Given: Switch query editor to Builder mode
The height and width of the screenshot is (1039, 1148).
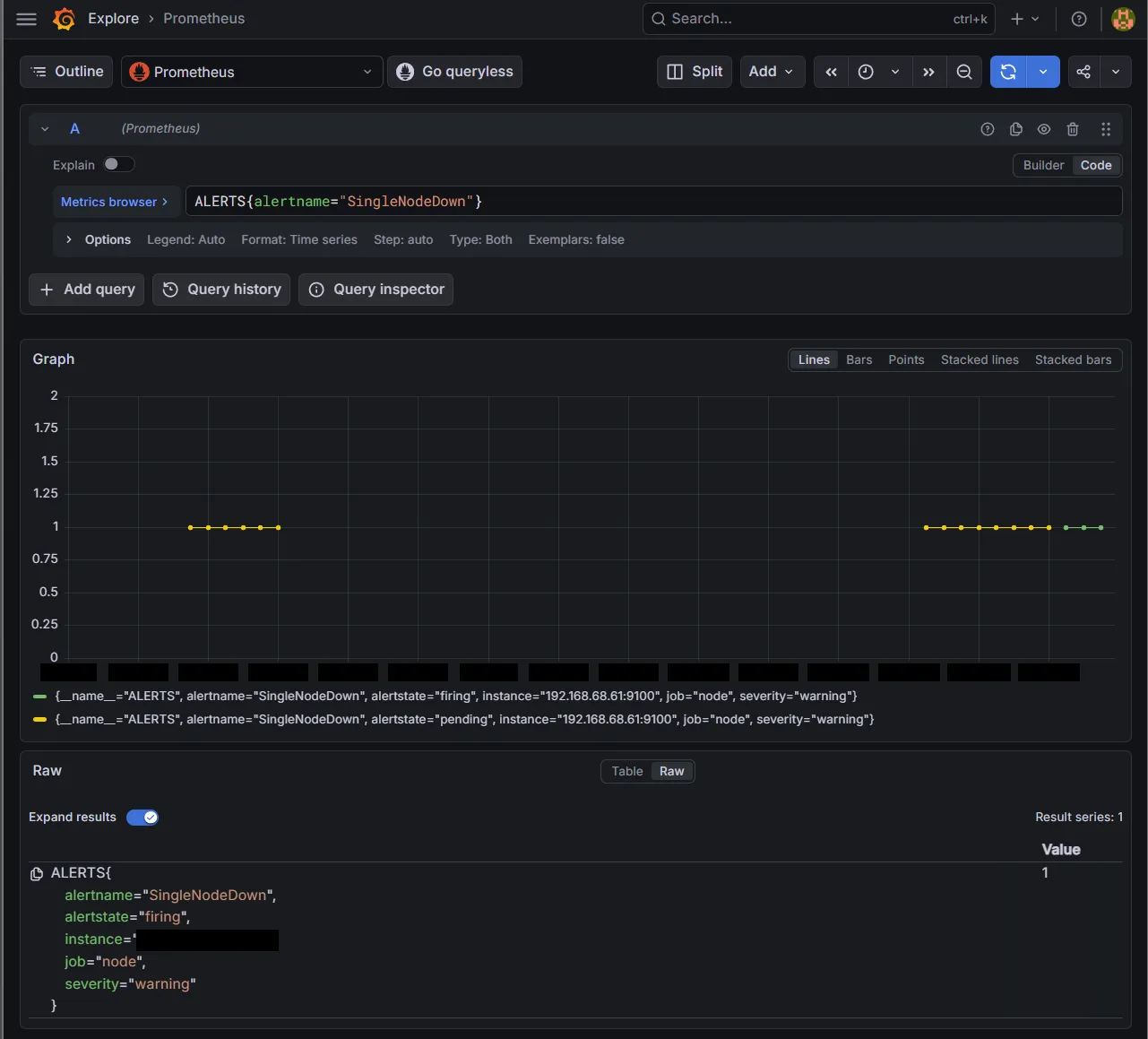Looking at the screenshot, I should [x=1043, y=165].
